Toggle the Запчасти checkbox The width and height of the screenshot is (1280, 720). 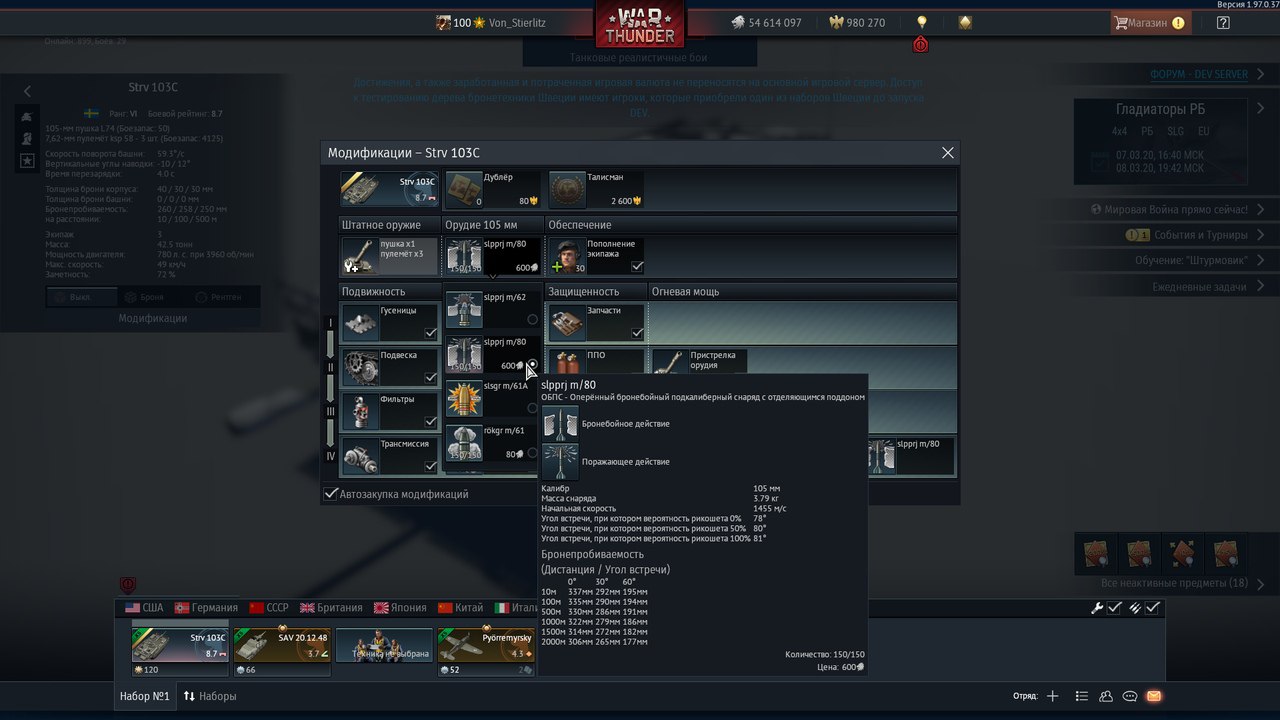pyautogui.click(x=637, y=333)
